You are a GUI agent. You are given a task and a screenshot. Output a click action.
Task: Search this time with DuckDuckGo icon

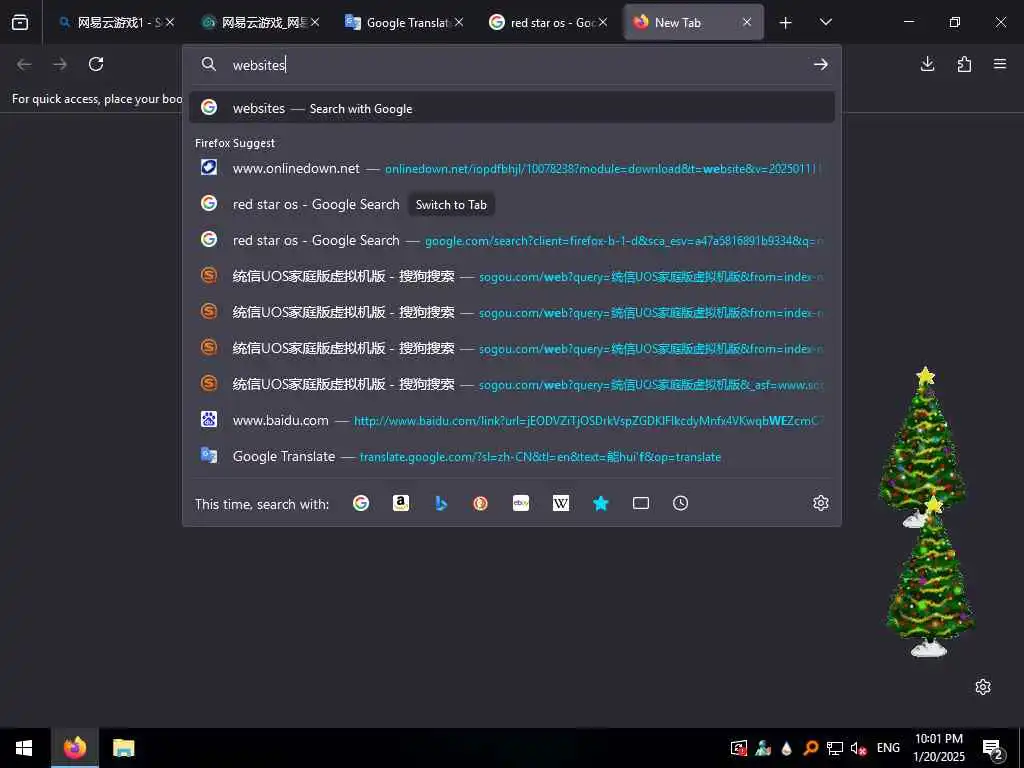(481, 503)
